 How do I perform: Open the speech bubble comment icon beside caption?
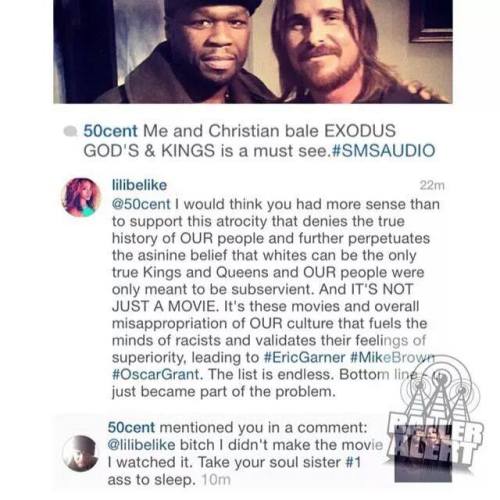pyautogui.click(x=70, y=131)
